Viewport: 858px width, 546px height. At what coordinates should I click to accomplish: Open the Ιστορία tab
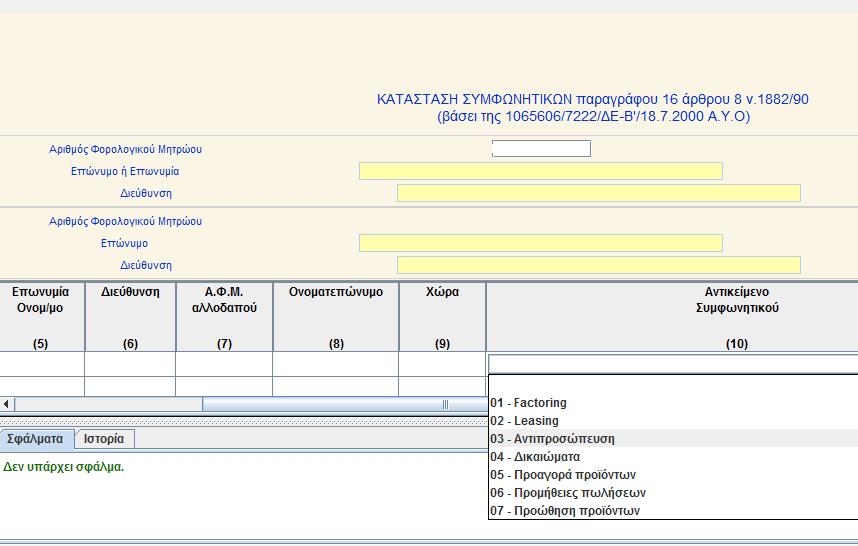[104, 439]
